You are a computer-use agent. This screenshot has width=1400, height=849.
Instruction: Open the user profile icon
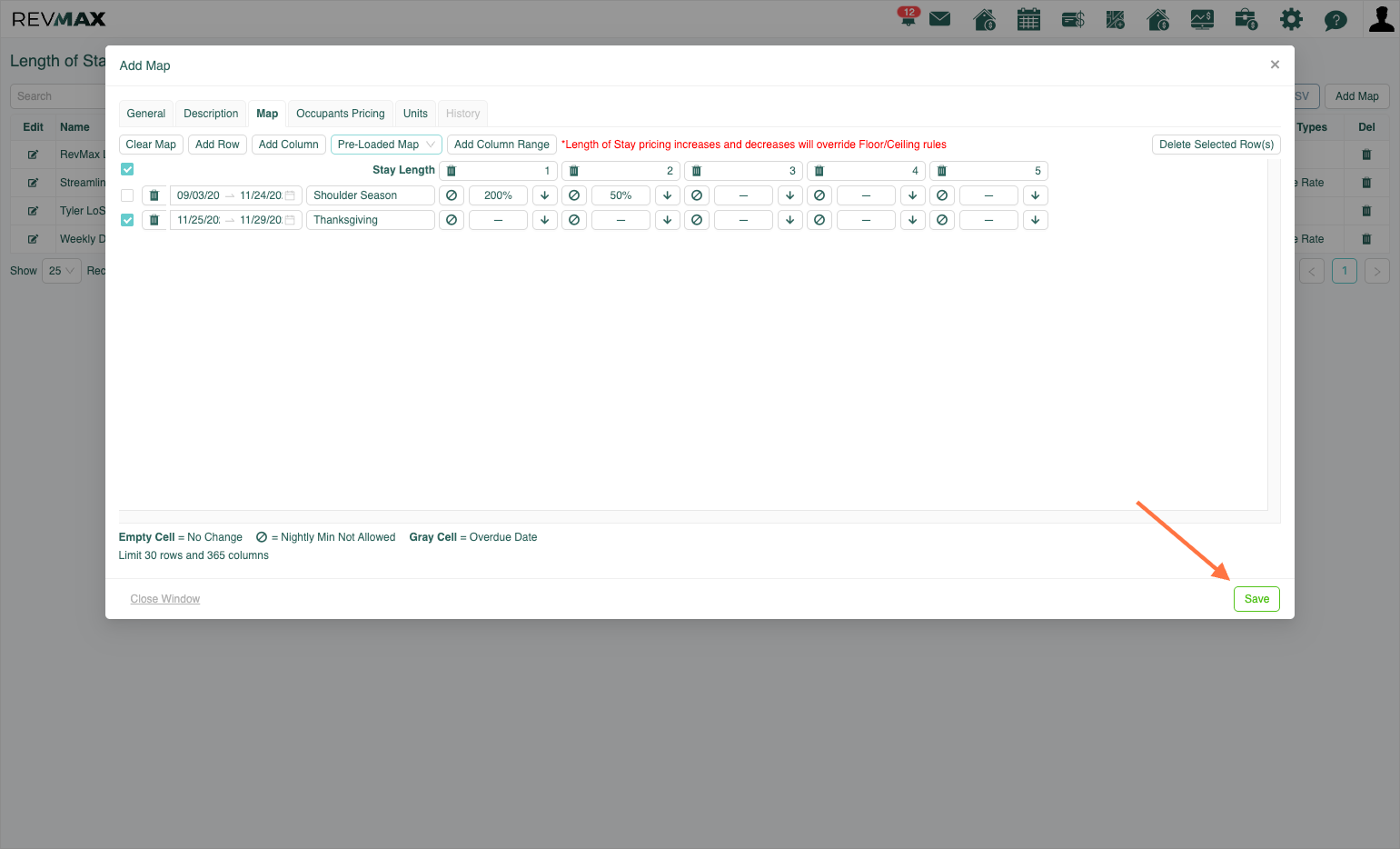pos(1381,19)
